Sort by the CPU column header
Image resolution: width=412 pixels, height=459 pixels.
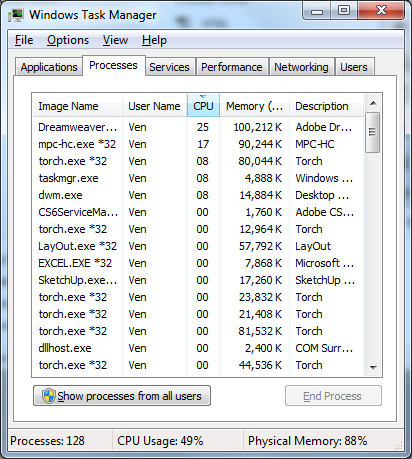203,106
